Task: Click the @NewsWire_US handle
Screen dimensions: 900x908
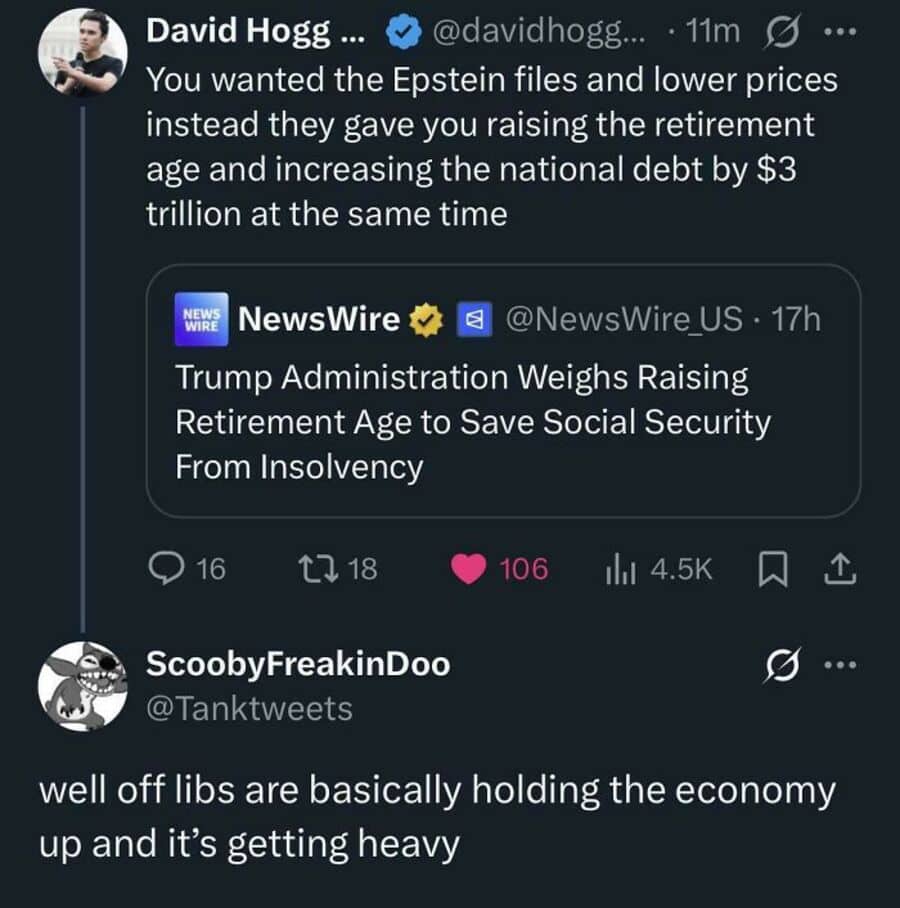Action: 622,319
